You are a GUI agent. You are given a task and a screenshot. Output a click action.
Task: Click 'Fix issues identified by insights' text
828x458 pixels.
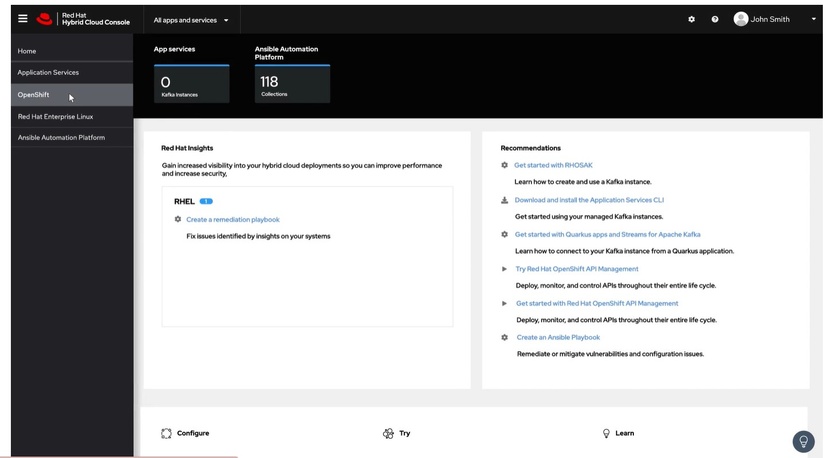point(258,236)
